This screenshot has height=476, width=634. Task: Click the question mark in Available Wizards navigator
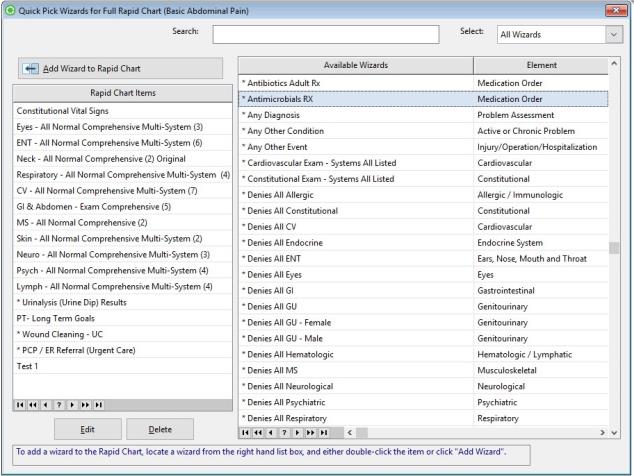284,433
